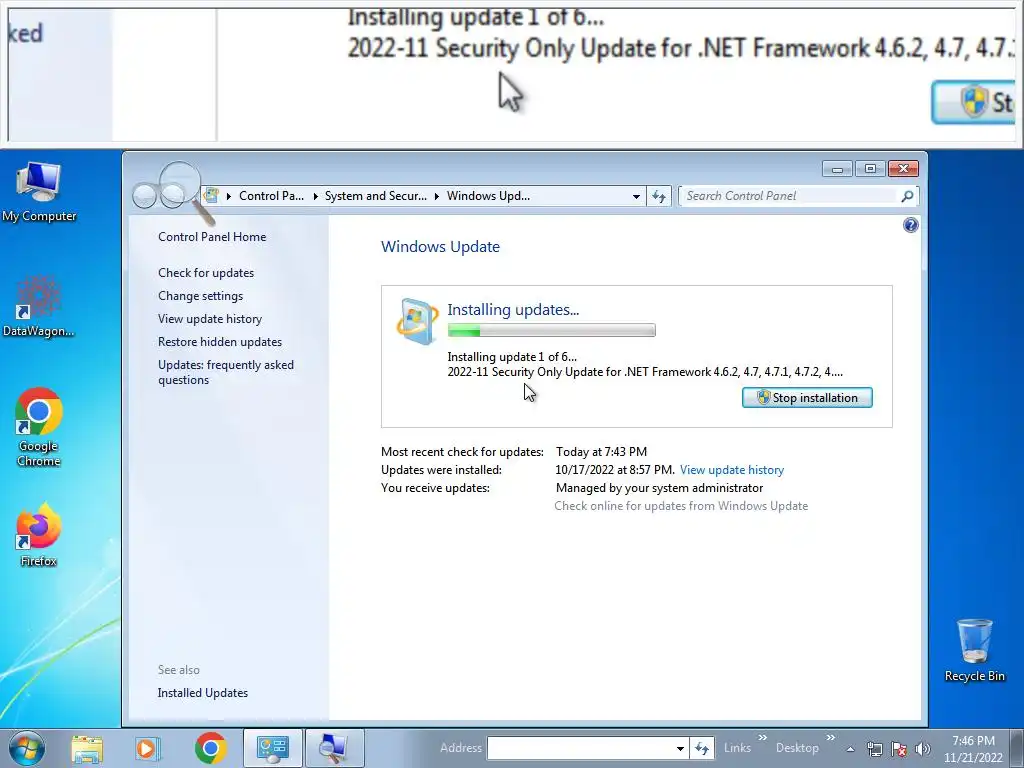
Task: Click the Installing updates heading
Action: click(x=513, y=310)
